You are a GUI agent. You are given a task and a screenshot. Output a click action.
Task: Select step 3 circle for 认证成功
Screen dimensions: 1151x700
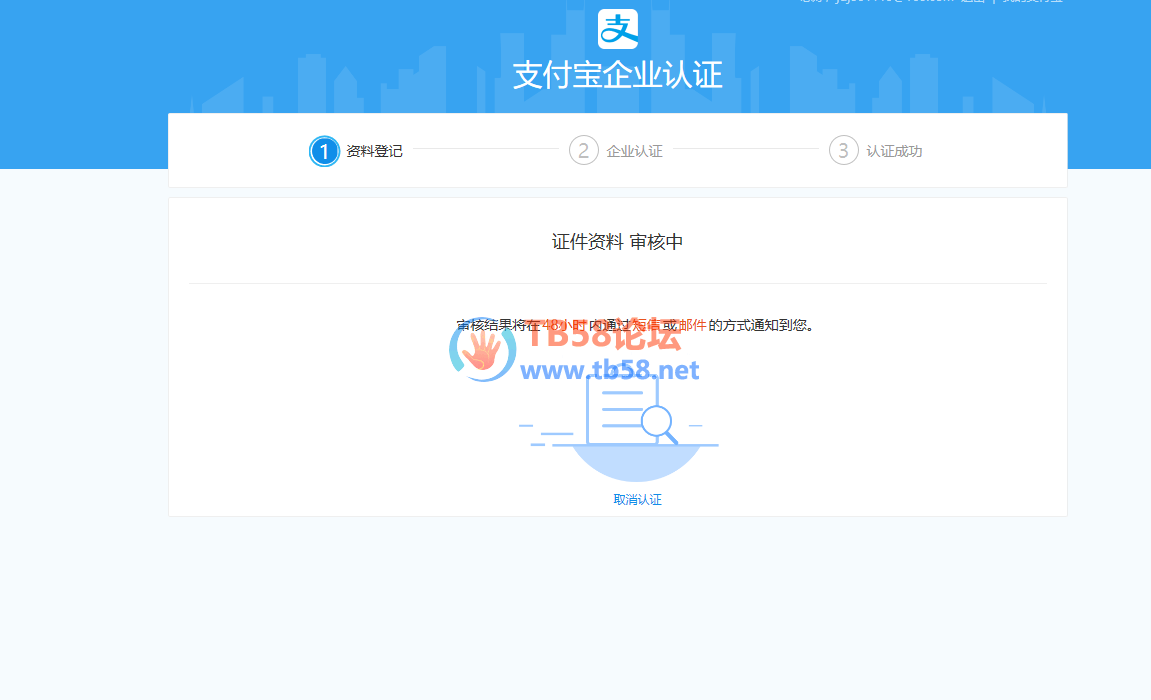click(x=843, y=150)
